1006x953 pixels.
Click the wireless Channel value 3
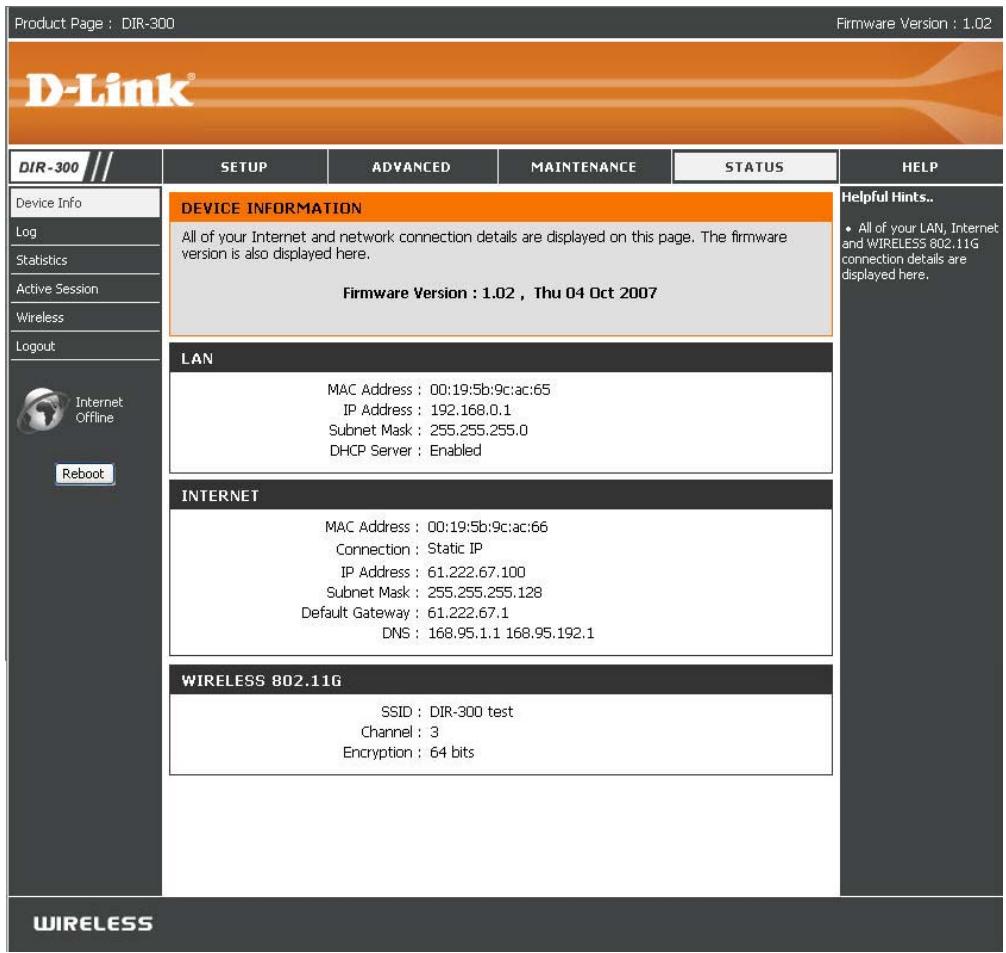[x=434, y=732]
